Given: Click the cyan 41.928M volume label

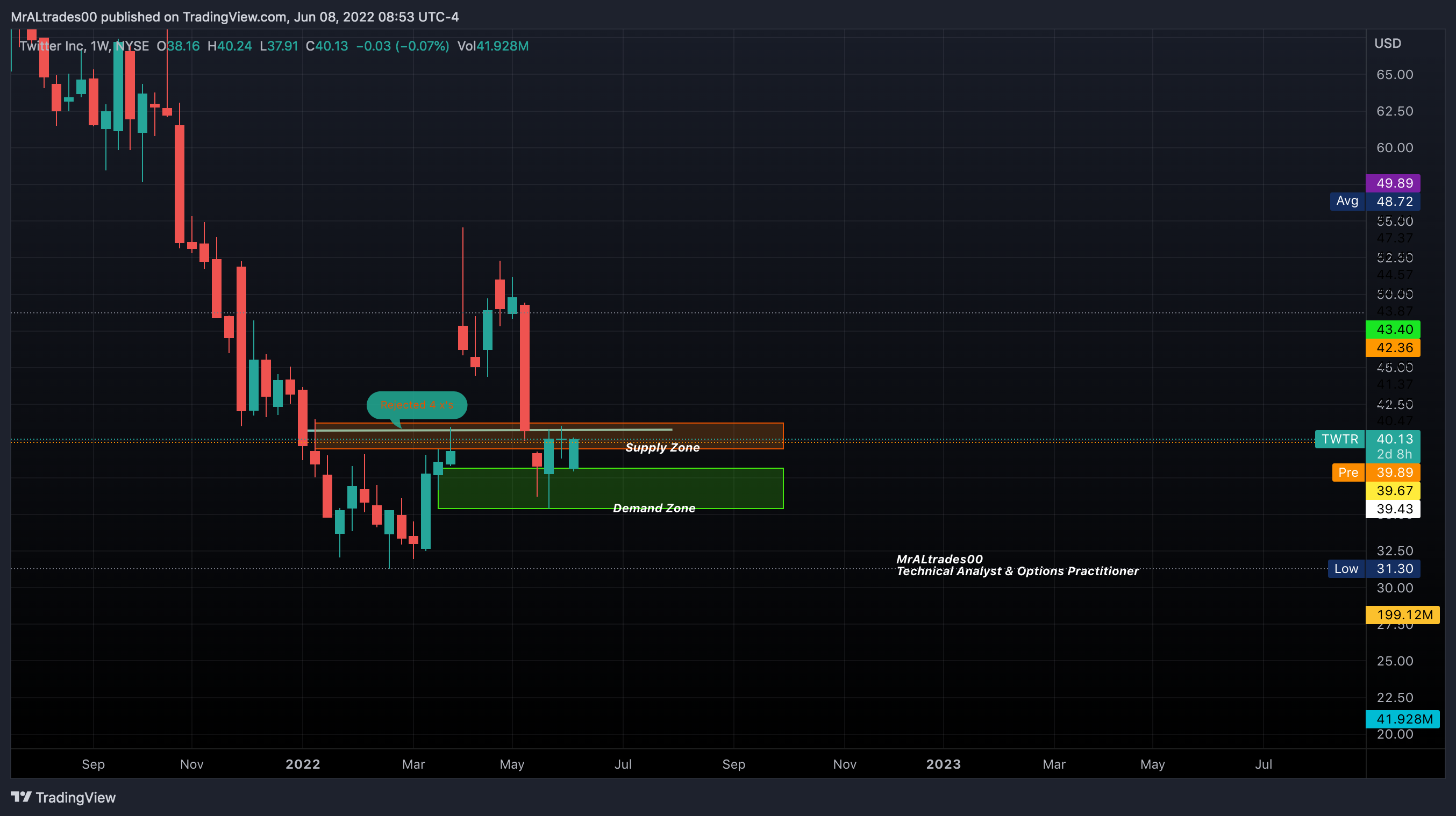Looking at the screenshot, I should (x=1402, y=719).
